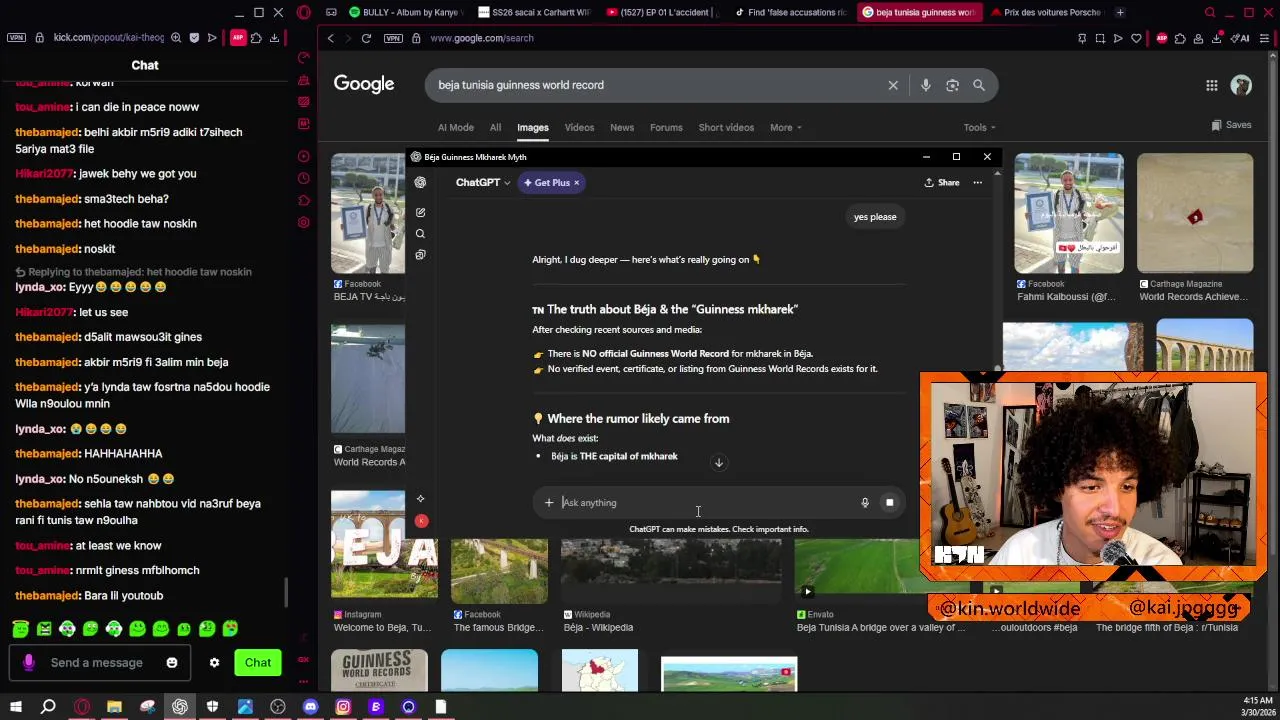The width and height of the screenshot is (1280, 720).
Task: Open emoji picker in Kick message box
Action: (x=172, y=662)
